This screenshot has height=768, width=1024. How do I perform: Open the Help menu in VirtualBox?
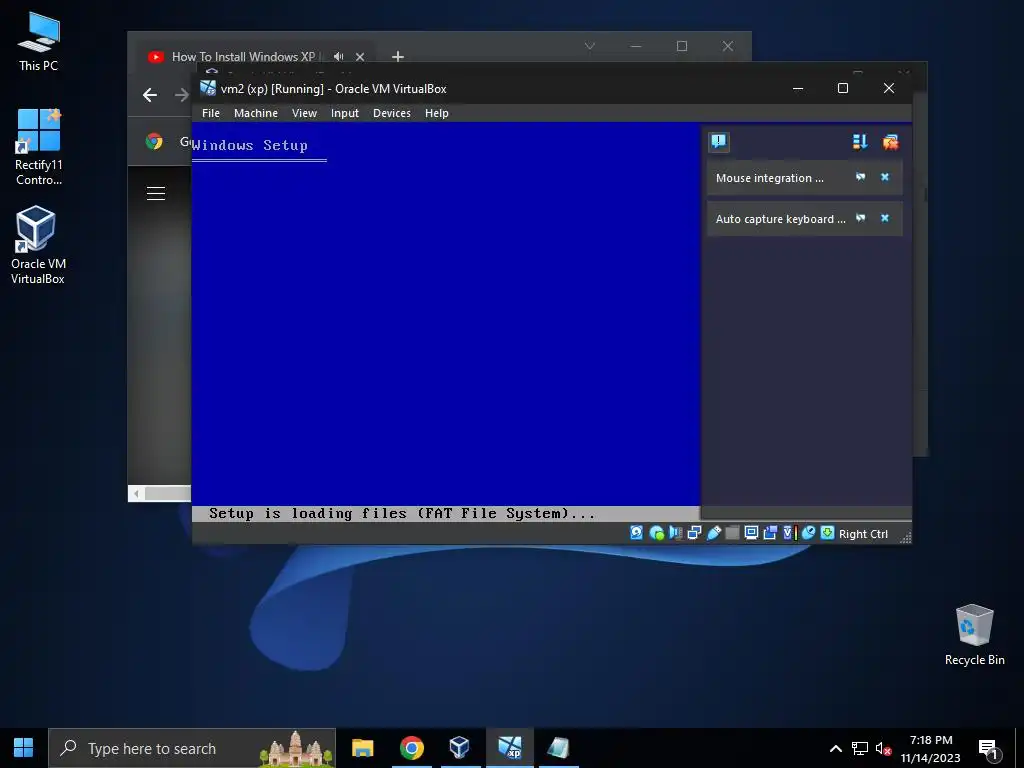(x=437, y=113)
